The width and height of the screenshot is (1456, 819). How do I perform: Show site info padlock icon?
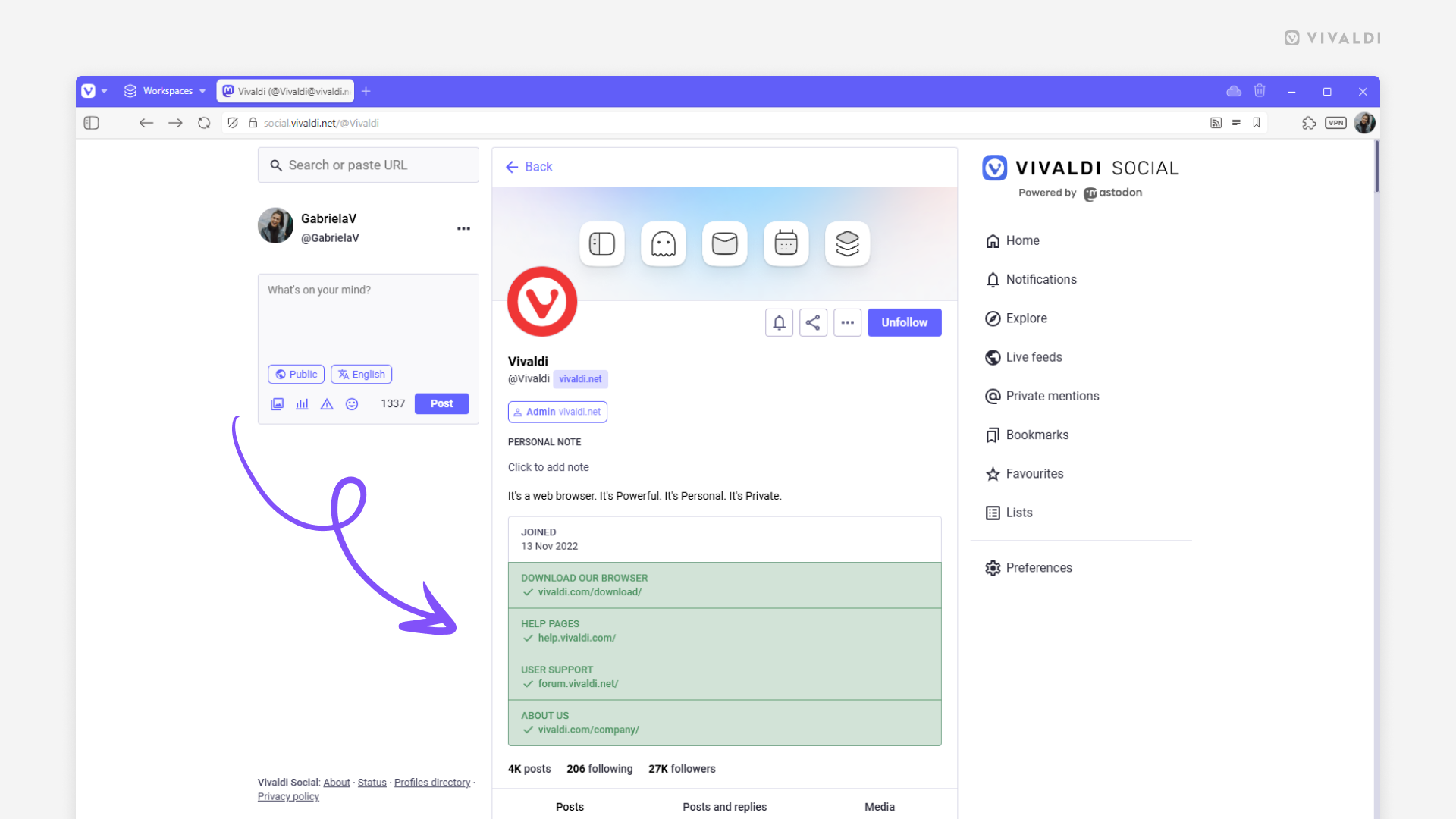tap(253, 123)
